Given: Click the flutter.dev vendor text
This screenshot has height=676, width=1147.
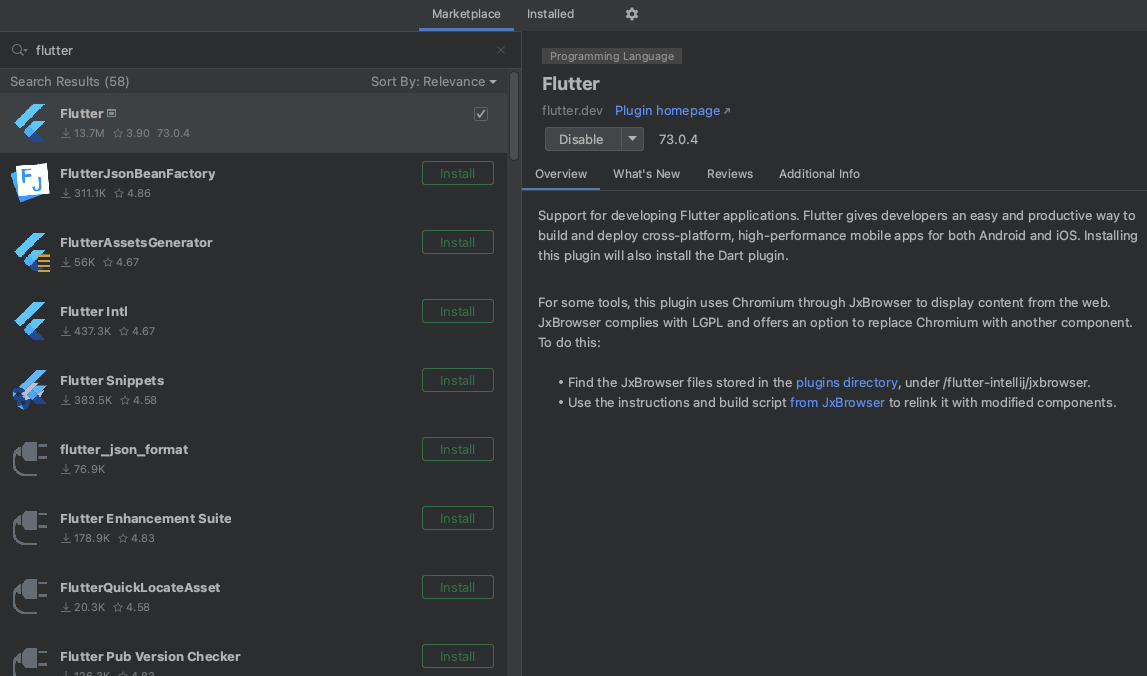Looking at the screenshot, I should [572, 110].
